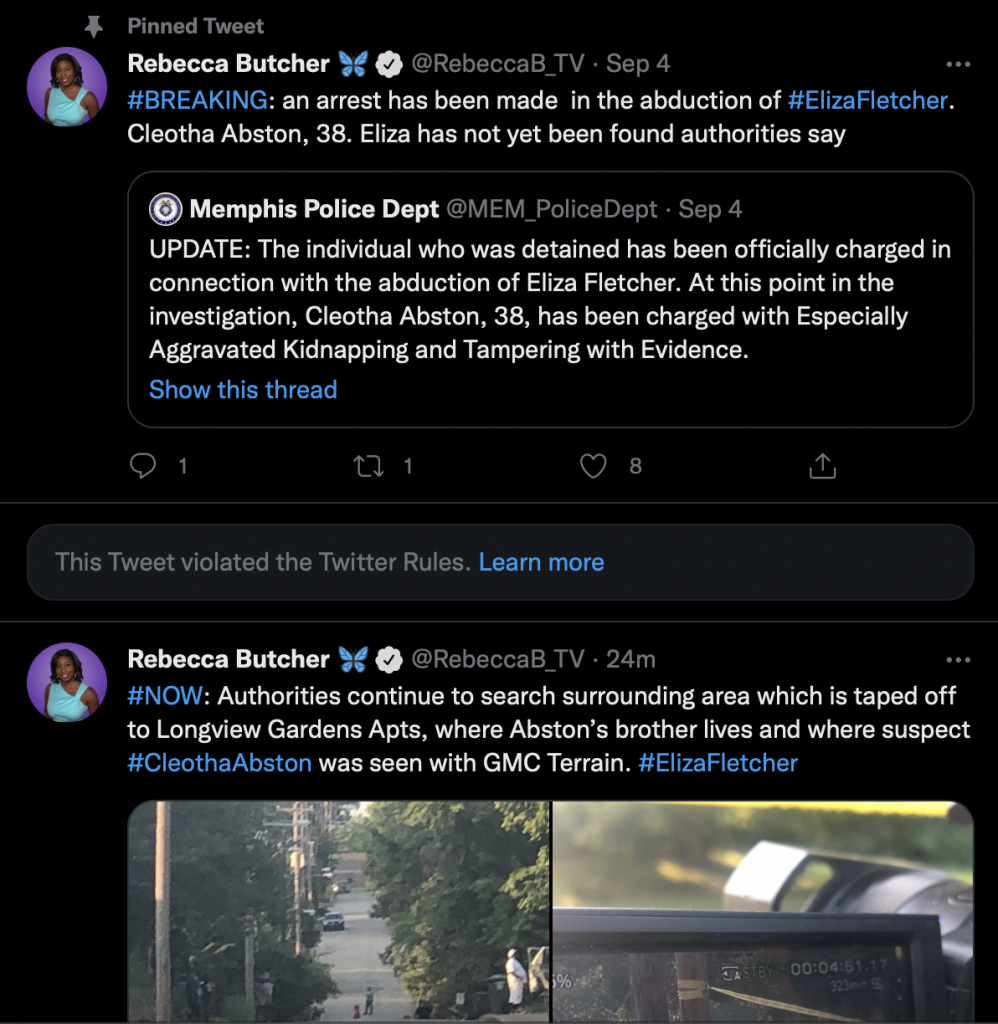This screenshot has width=998, height=1024.
Task: Click the Memphis Police Dept badge icon
Action: tap(165, 210)
